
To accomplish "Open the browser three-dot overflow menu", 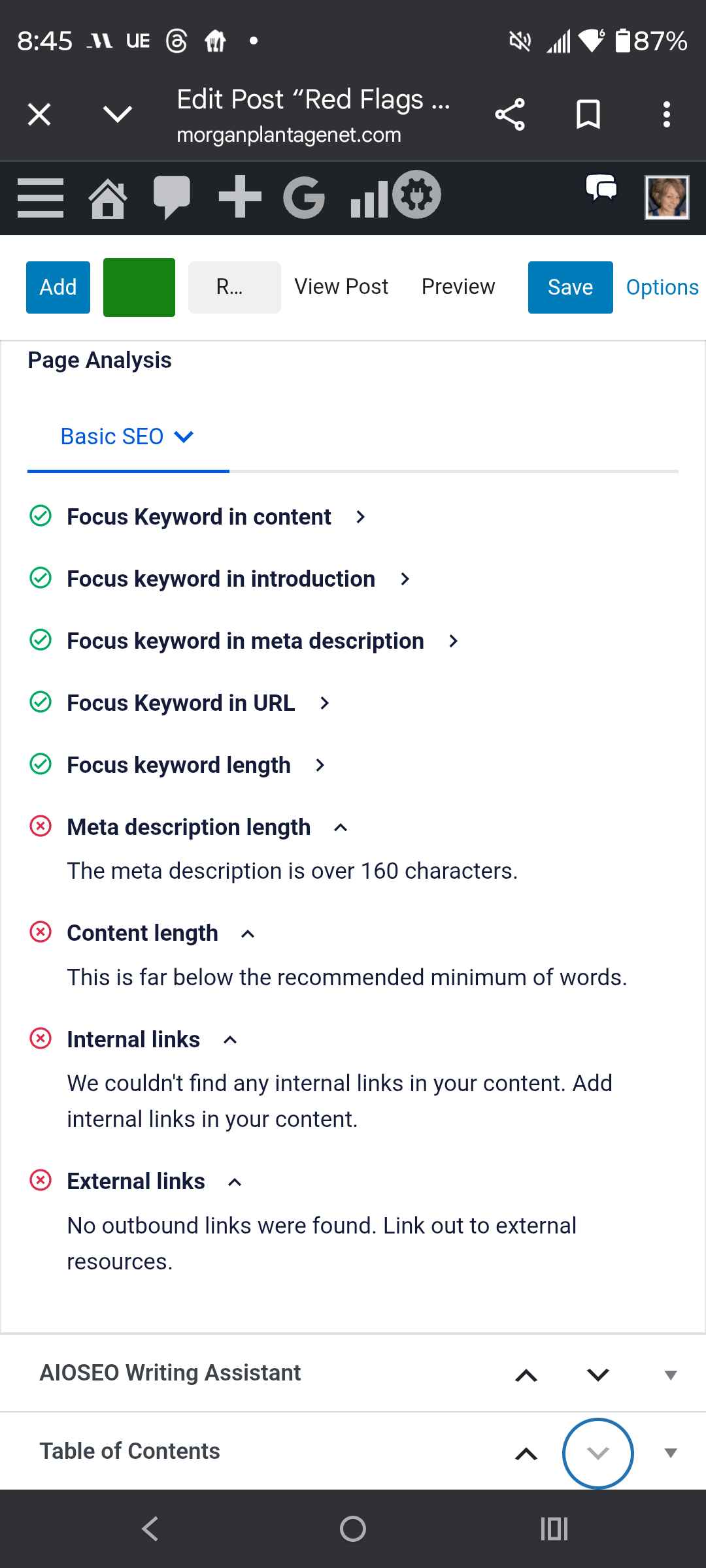I will click(666, 115).
